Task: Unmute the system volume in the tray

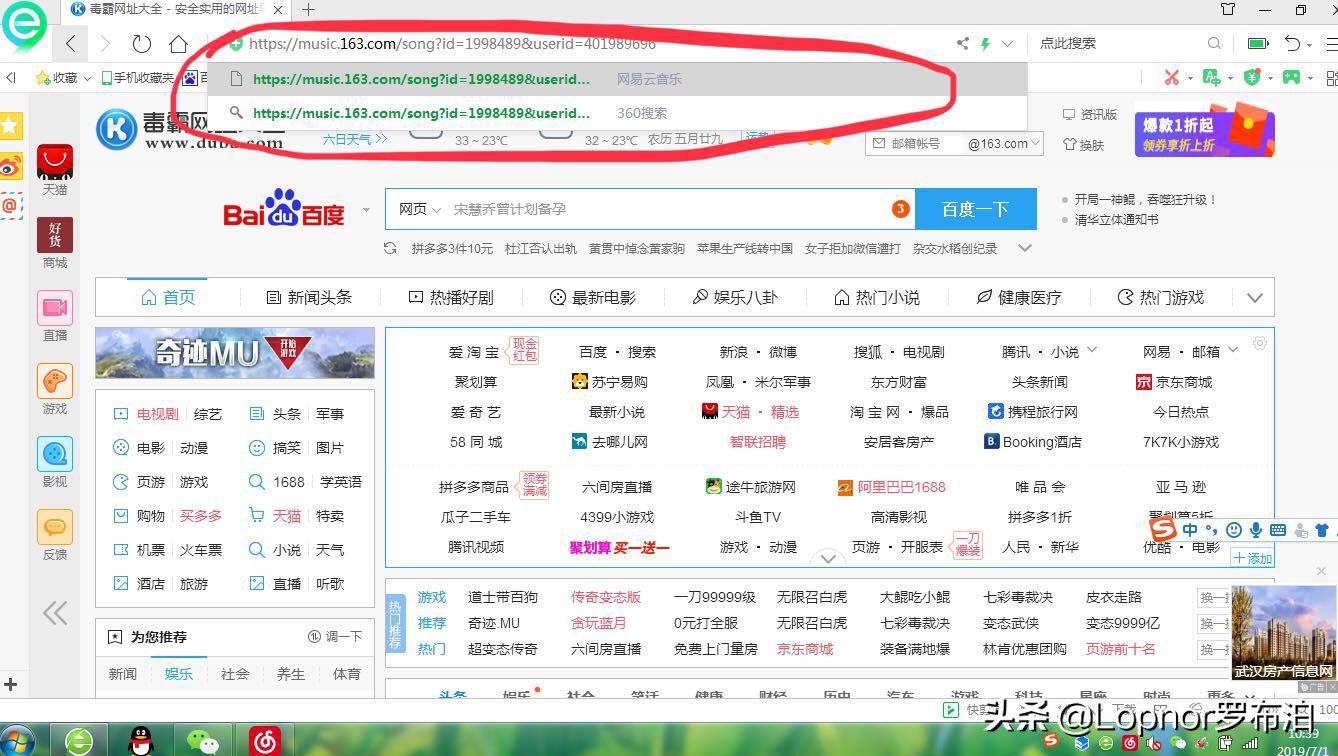Action: click(1153, 745)
